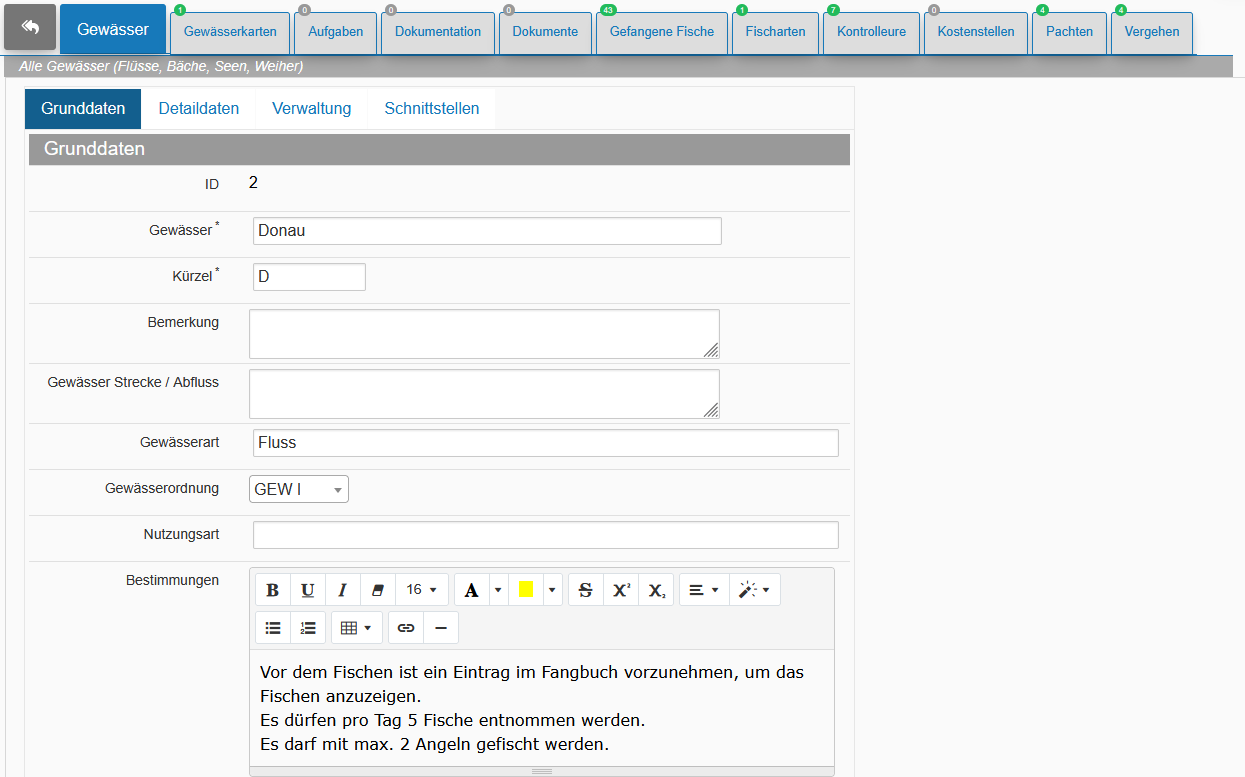
Task: Click the 'Alle Gewässer (Flüsse, Bäche, Seen, Weiher)' heading
Action: click(x=161, y=67)
